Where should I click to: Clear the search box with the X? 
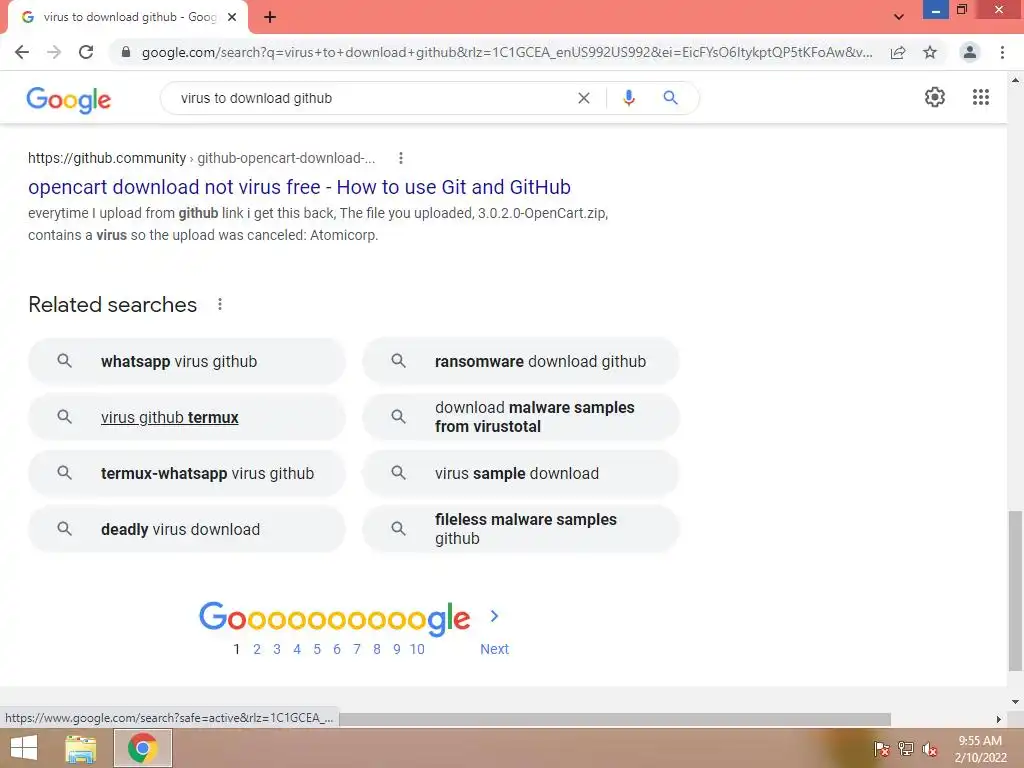[x=584, y=98]
